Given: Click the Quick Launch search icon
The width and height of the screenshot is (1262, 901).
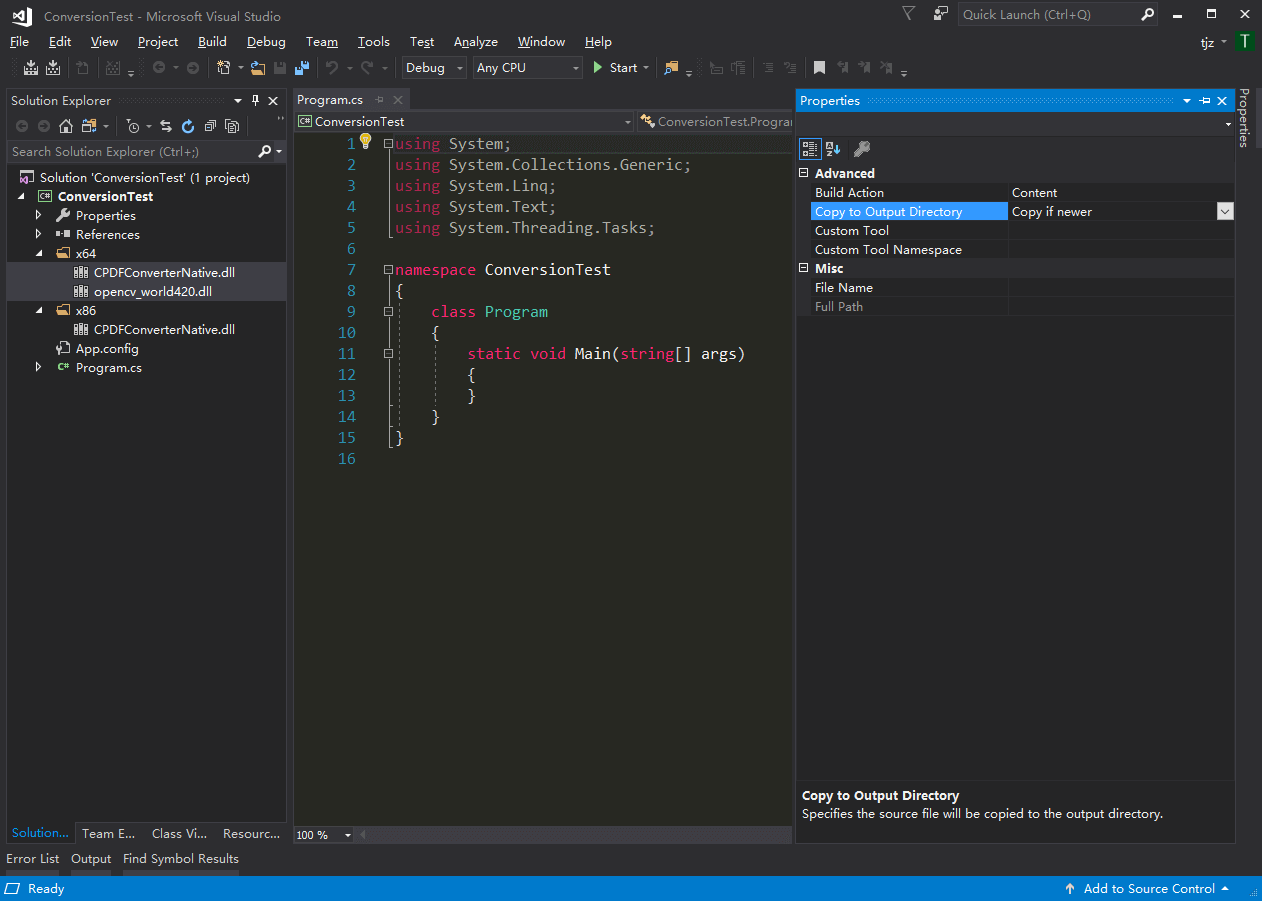Looking at the screenshot, I should tap(1147, 14).
